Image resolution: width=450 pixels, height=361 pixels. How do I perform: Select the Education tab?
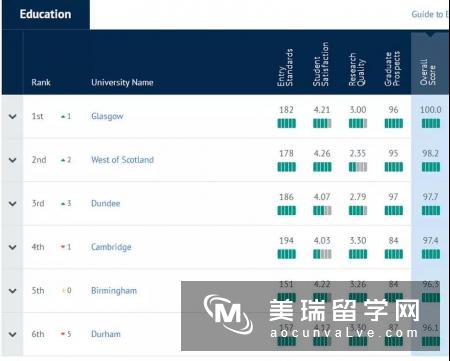point(45,14)
